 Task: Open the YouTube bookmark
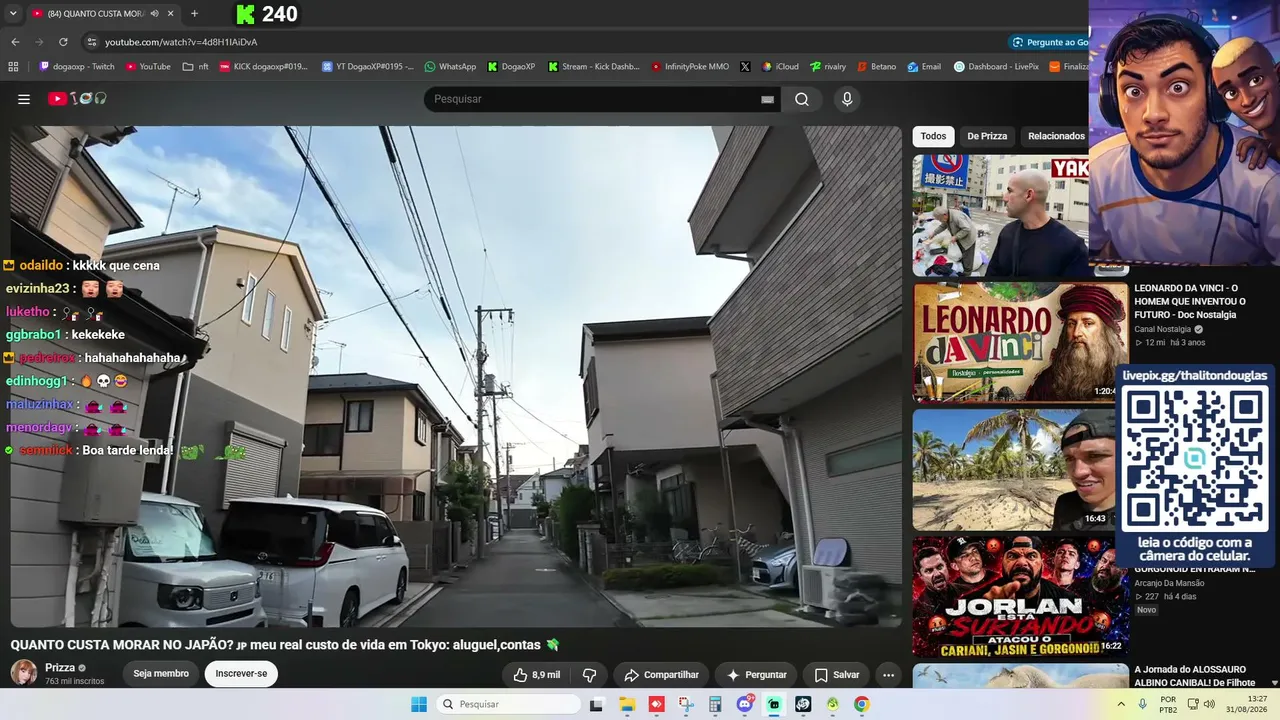(148, 67)
